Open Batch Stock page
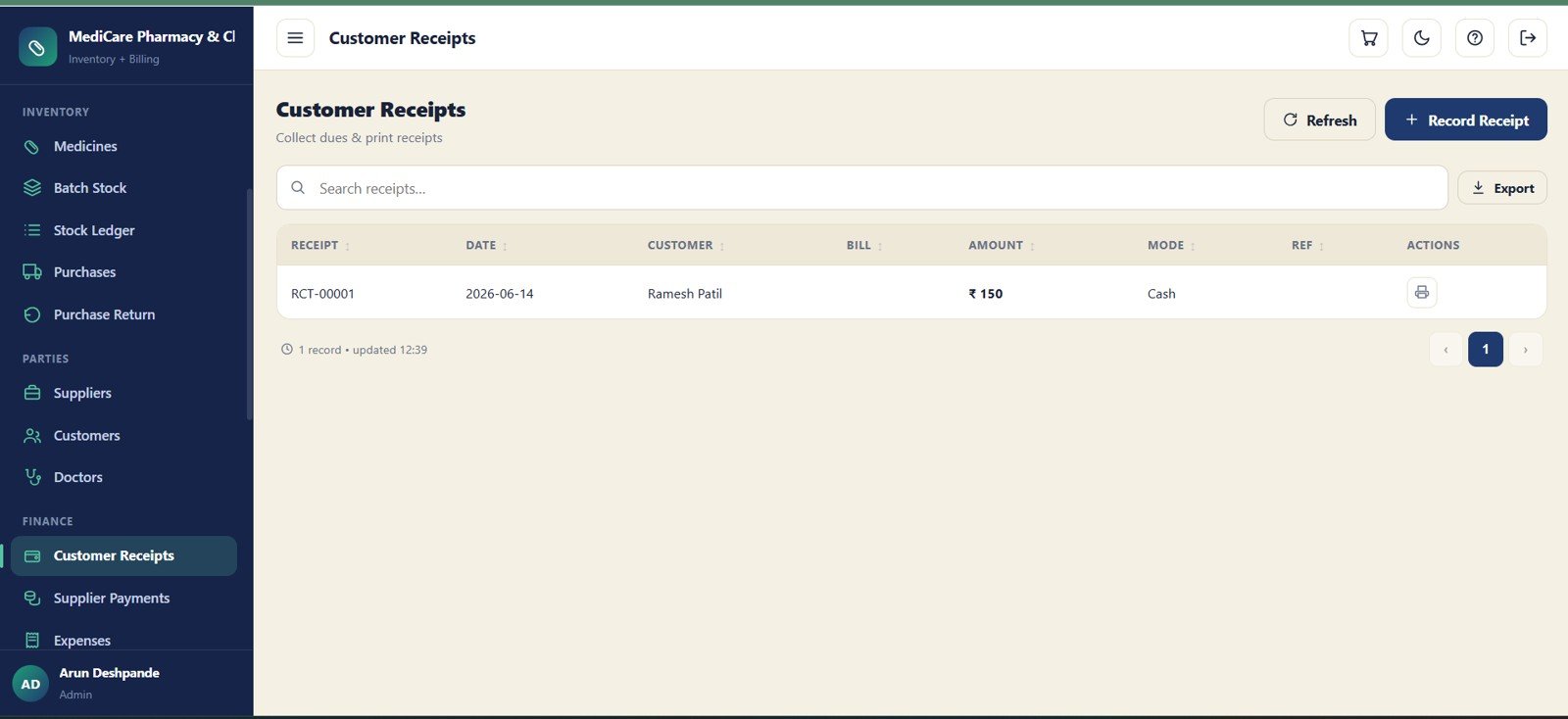The width and height of the screenshot is (1568, 719). tap(123, 188)
